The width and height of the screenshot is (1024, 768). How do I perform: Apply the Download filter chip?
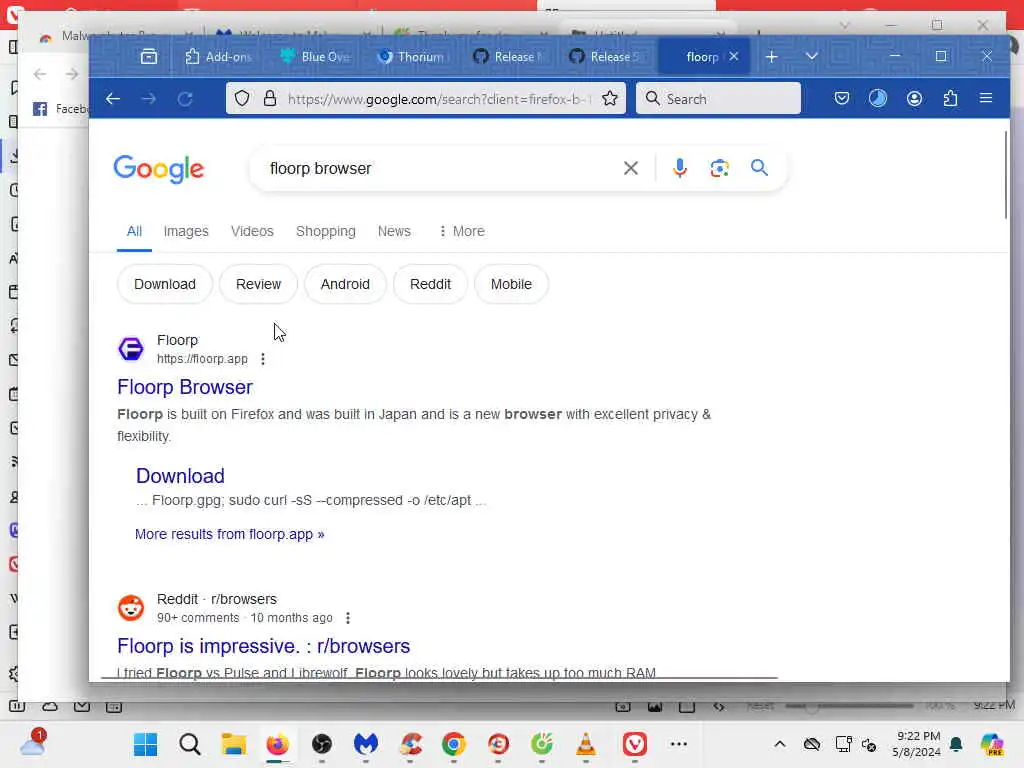tap(165, 284)
